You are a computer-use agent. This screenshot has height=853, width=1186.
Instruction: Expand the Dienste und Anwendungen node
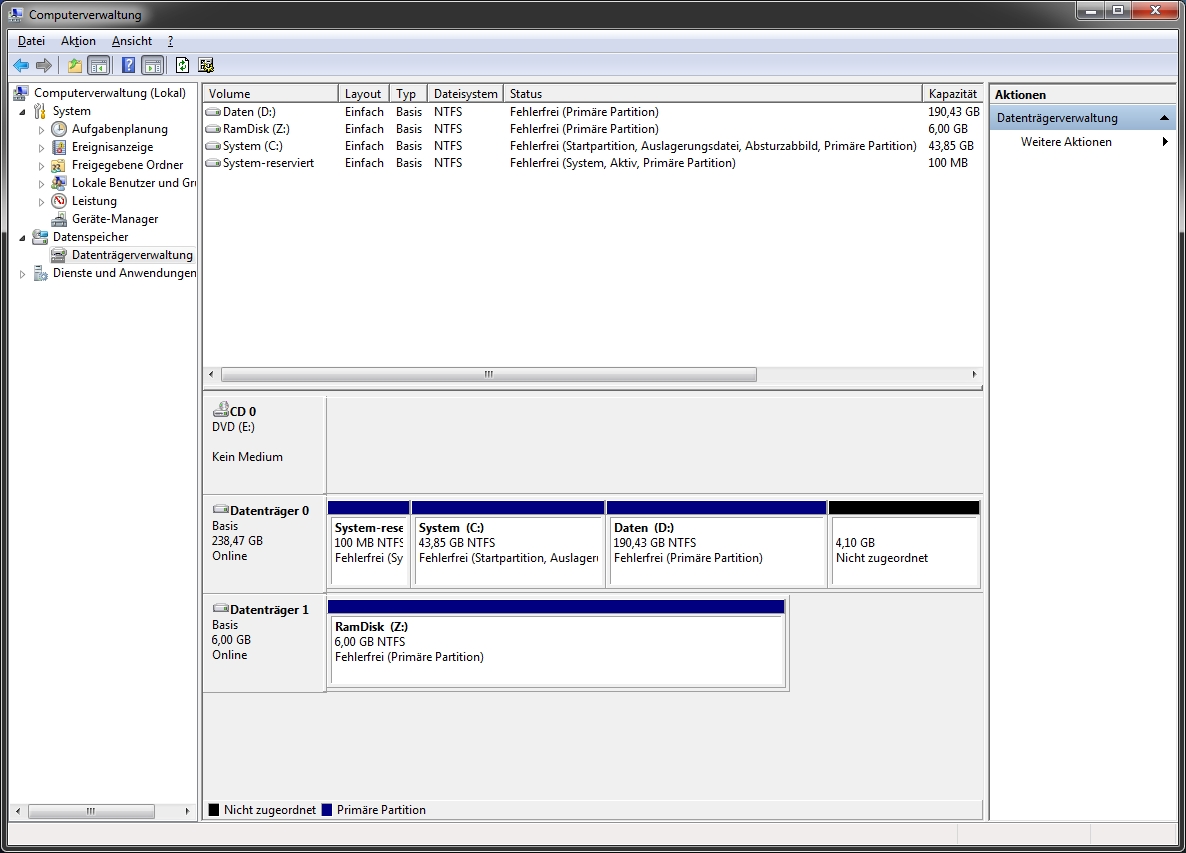[x=23, y=274]
